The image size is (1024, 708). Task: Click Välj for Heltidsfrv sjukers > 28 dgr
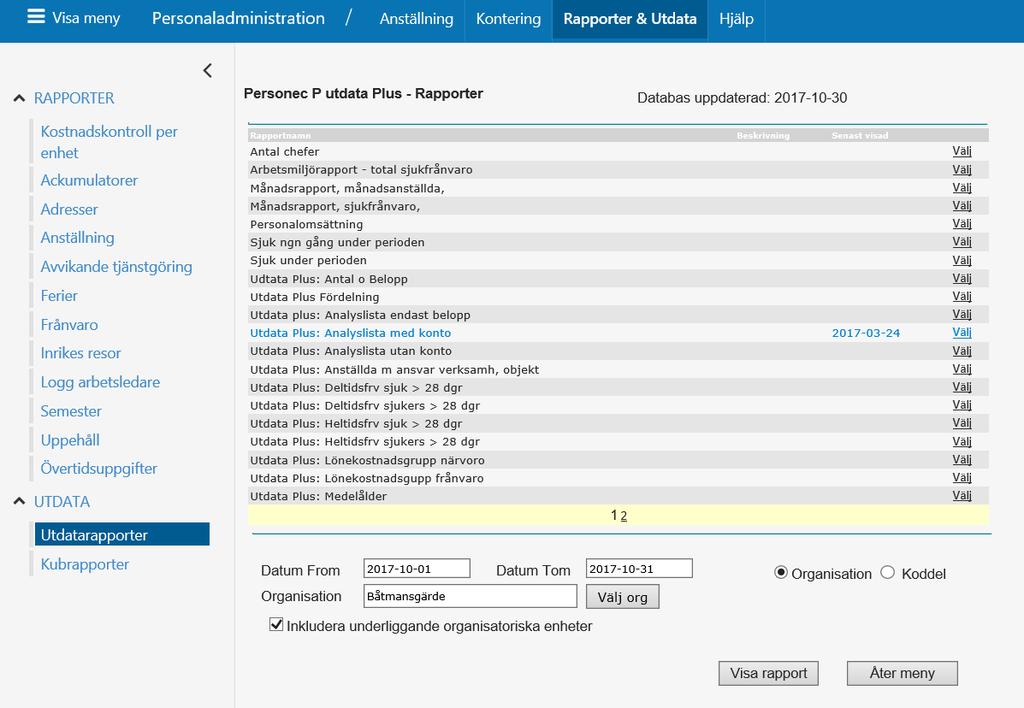coord(961,442)
